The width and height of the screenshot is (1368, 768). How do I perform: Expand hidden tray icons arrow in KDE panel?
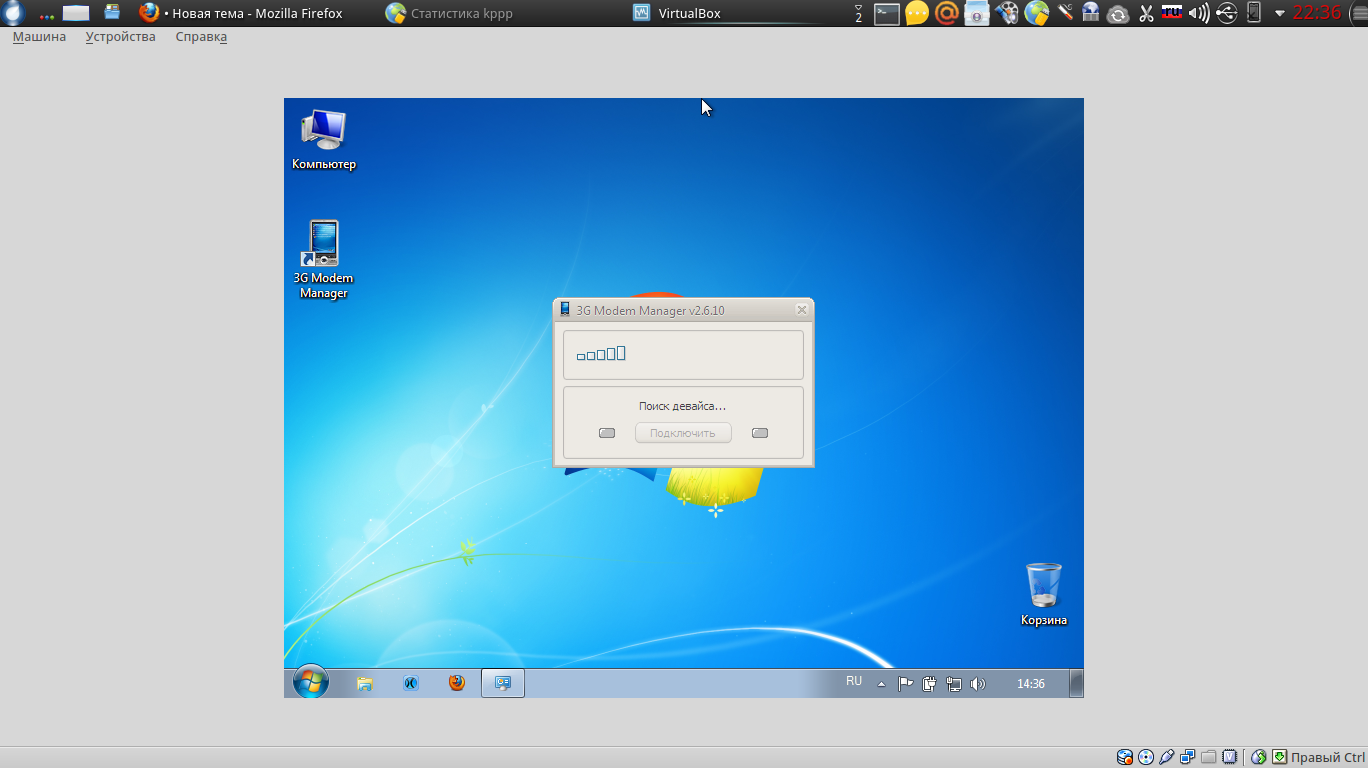tap(1280, 14)
